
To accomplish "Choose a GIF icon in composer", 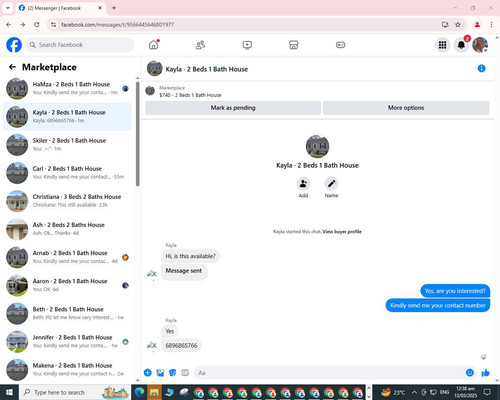I will click(185, 373).
